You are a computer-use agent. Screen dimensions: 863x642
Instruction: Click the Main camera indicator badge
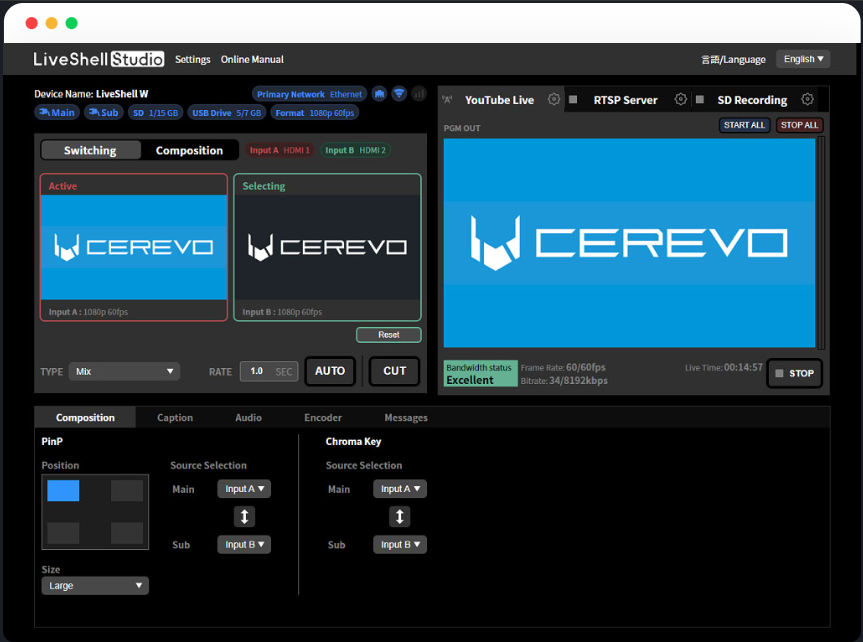57,112
